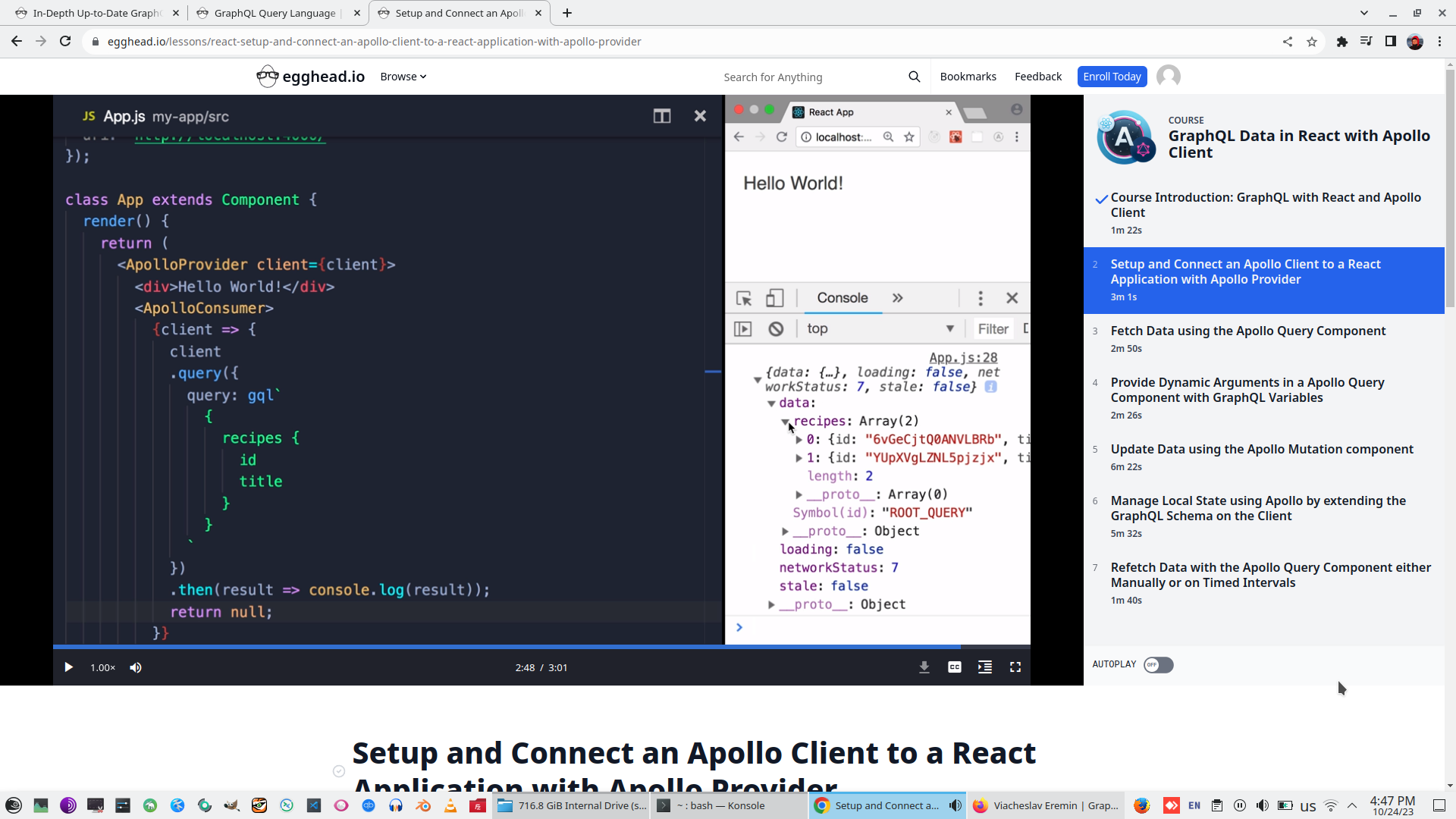Open the Bookmarks menu item
The height and width of the screenshot is (819, 1456).
(x=968, y=77)
